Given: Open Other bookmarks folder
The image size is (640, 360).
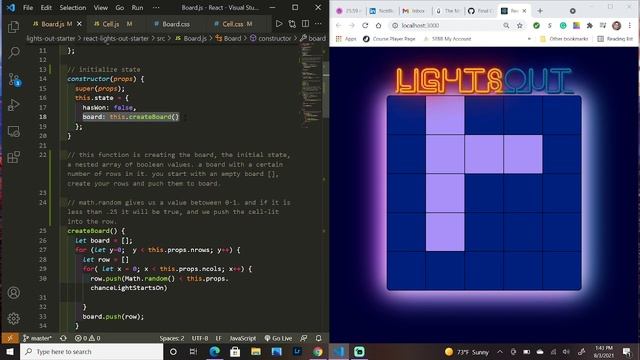Looking at the screenshot, I should [564, 39].
